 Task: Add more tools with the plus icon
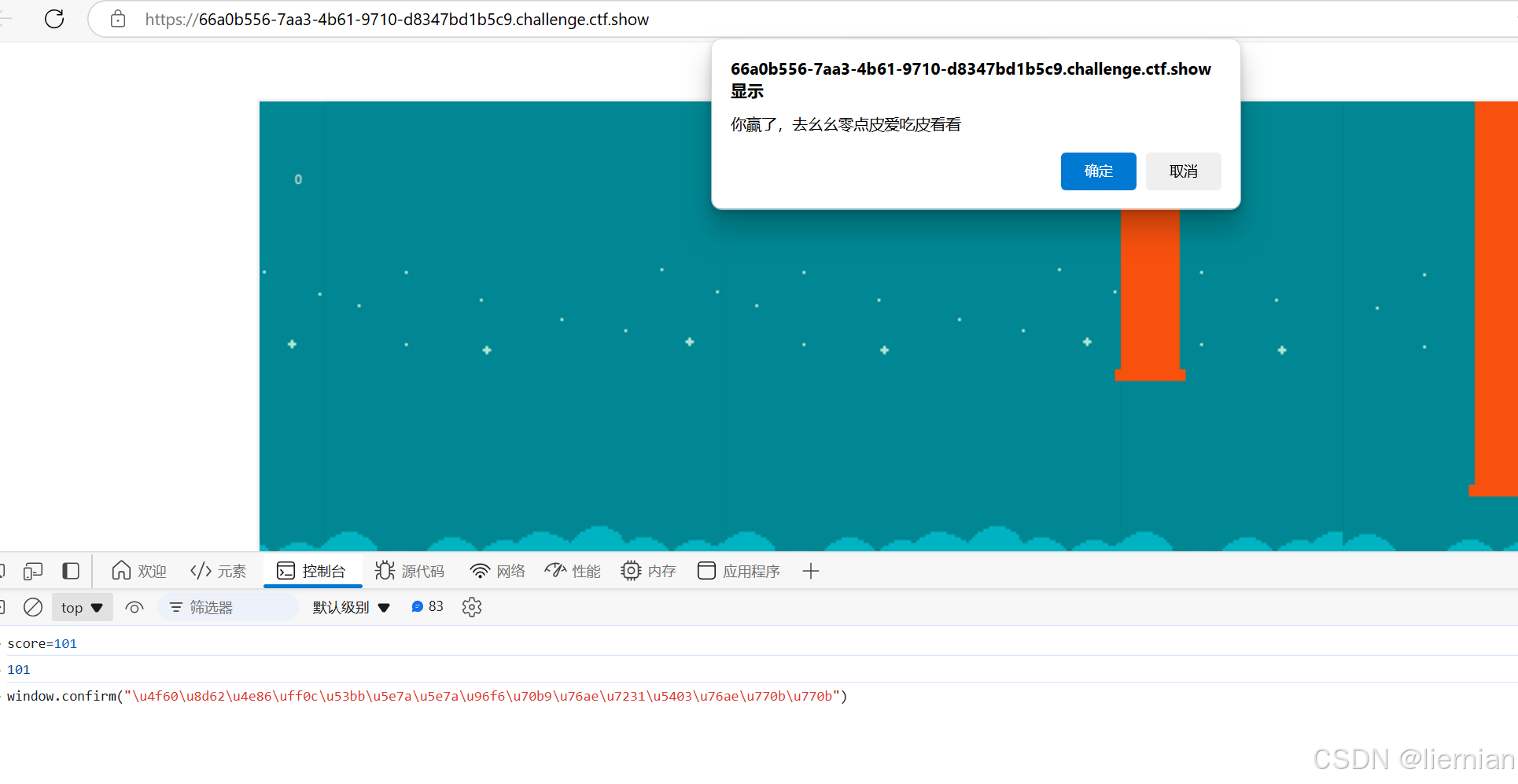(811, 571)
